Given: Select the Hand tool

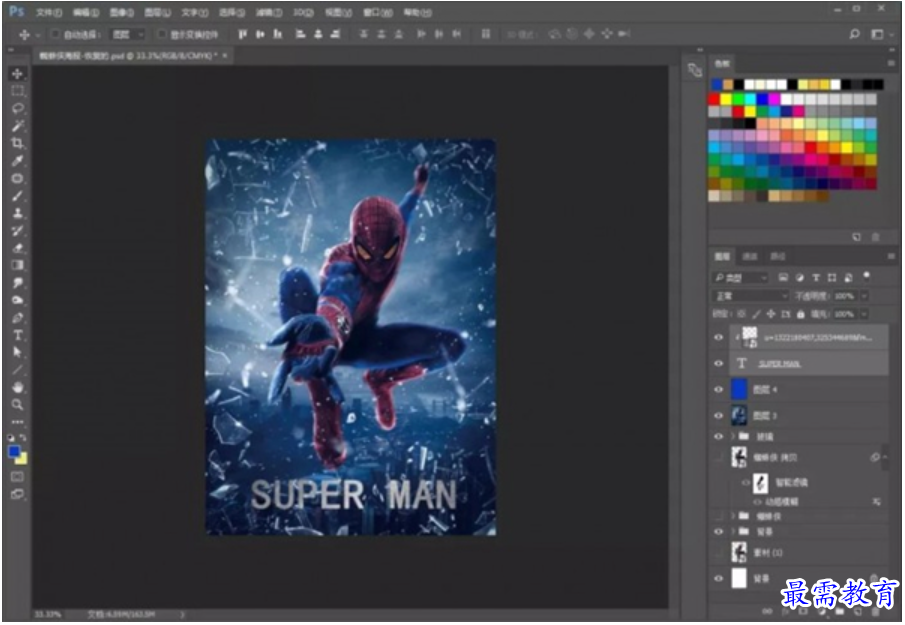Looking at the screenshot, I should (17, 387).
